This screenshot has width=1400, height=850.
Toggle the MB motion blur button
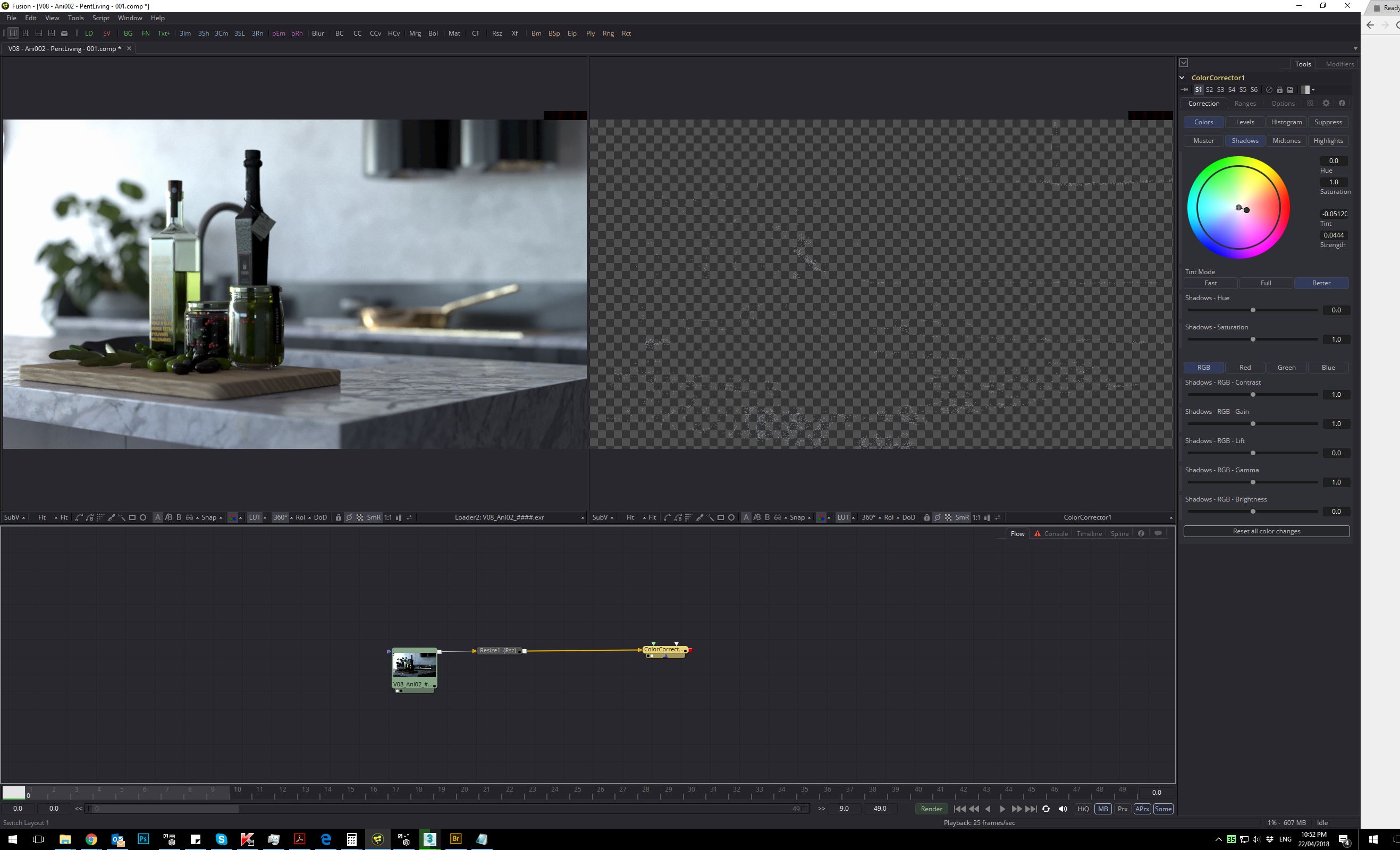coord(1103,809)
